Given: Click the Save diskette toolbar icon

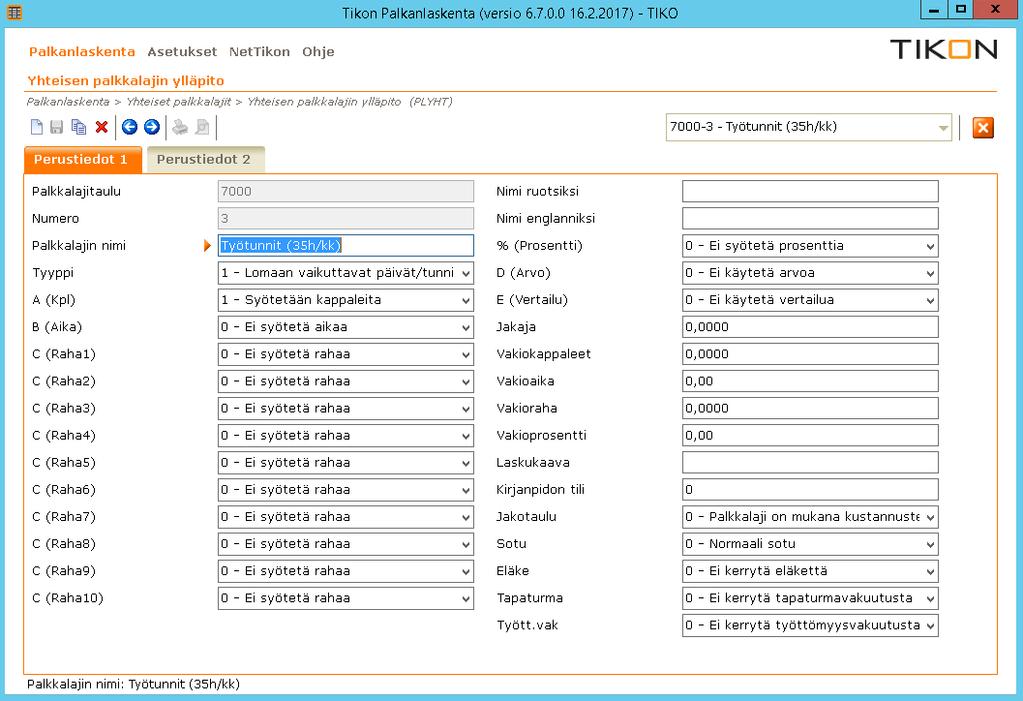Looking at the screenshot, I should 57,127.
